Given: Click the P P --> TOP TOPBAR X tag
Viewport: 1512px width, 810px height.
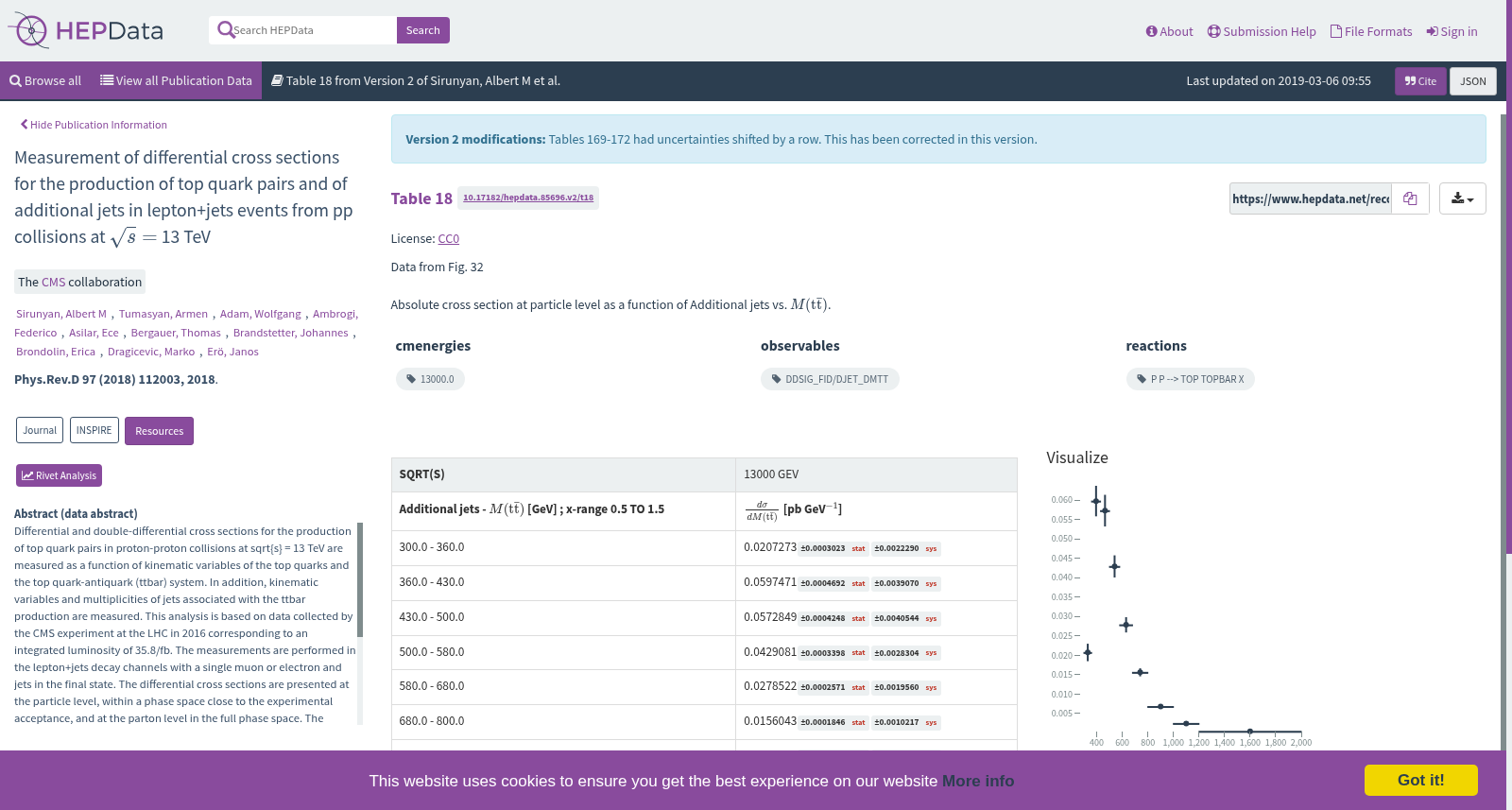Looking at the screenshot, I should (1190, 379).
